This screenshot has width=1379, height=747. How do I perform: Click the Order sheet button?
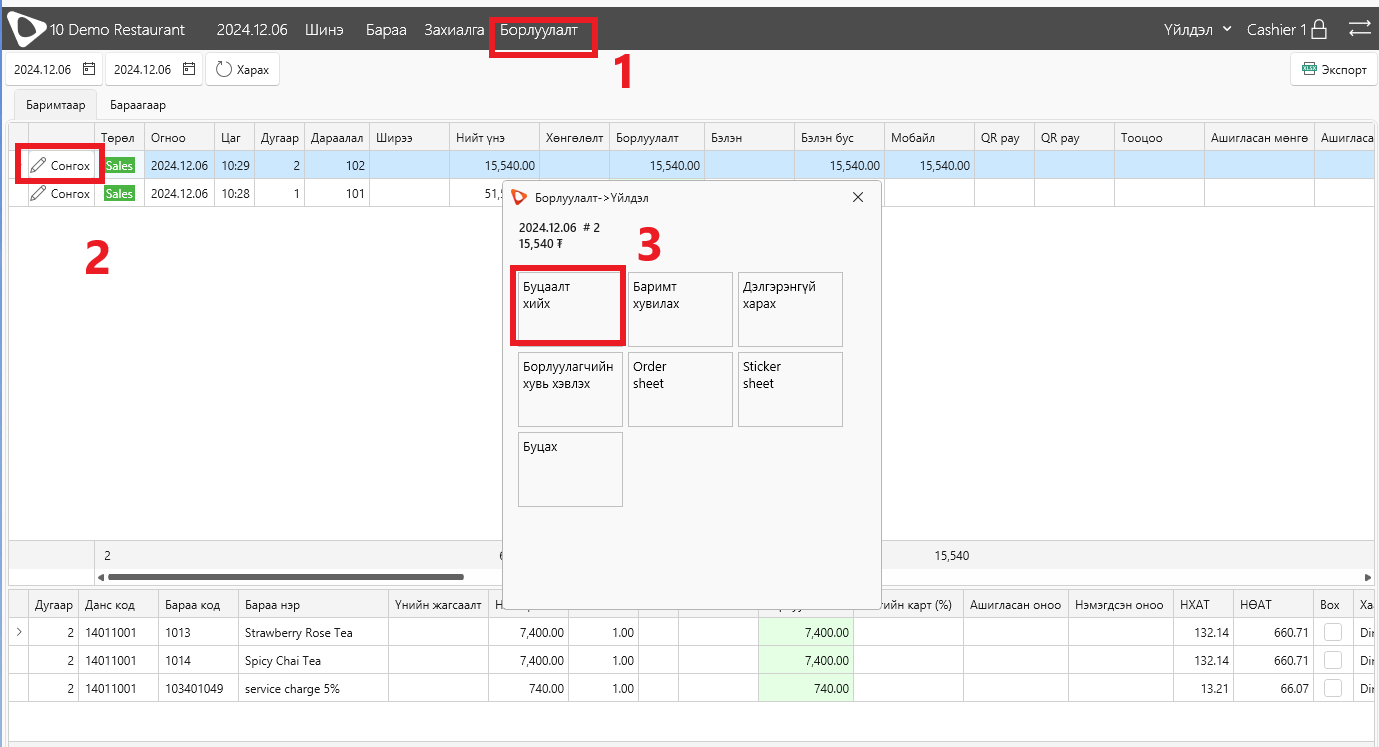pyautogui.click(x=680, y=389)
